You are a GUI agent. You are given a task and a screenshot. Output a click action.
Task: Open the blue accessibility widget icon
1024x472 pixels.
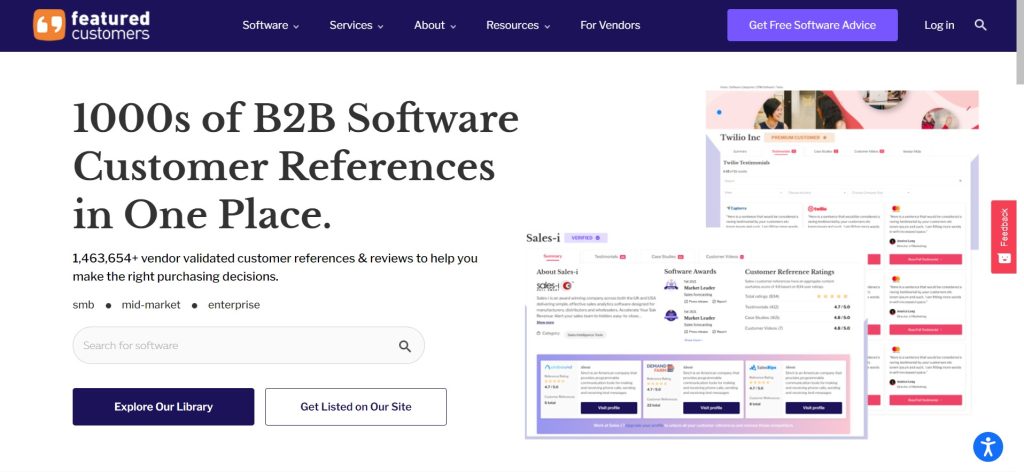[x=987, y=446]
